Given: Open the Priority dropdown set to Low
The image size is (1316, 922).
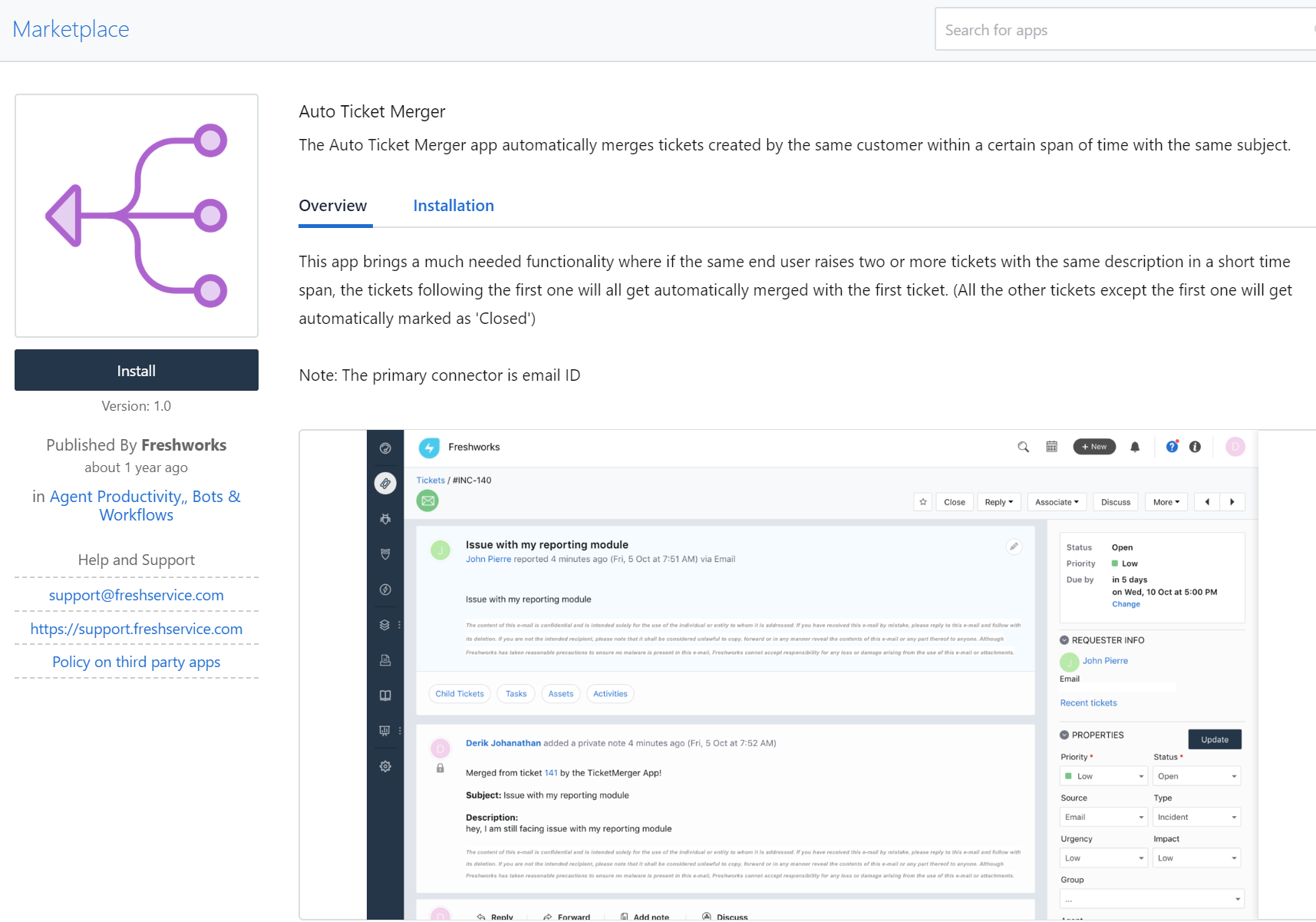Looking at the screenshot, I should [1103, 776].
